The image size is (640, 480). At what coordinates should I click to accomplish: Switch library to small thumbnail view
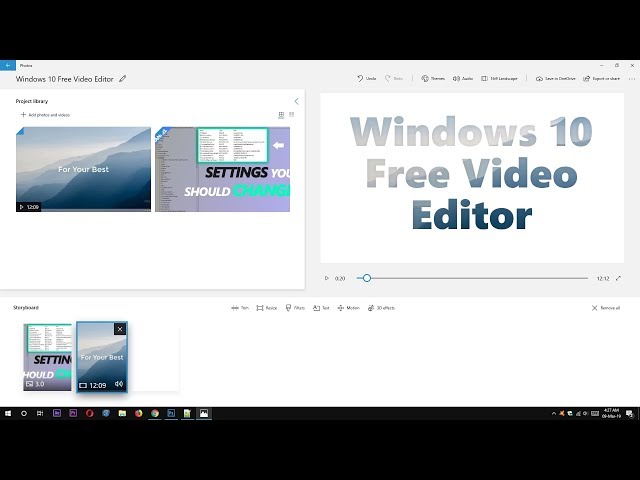click(291, 115)
